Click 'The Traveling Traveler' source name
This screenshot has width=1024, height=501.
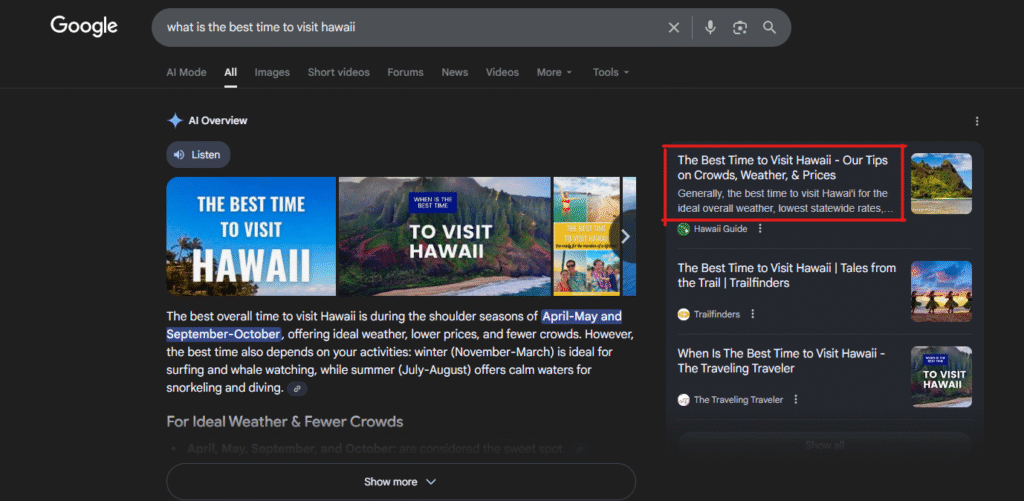point(739,400)
